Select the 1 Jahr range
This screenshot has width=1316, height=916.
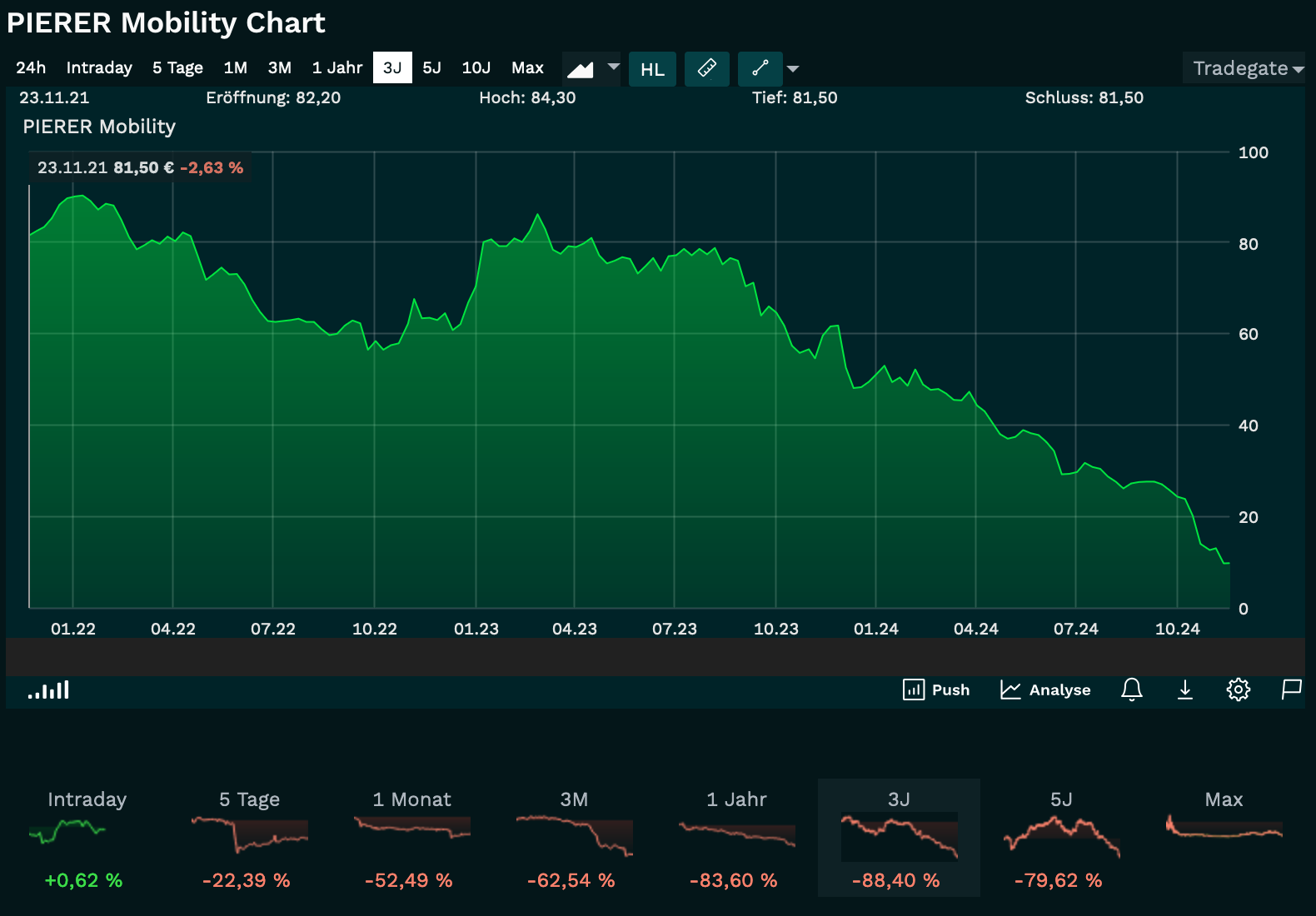pyautogui.click(x=337, y=67)
